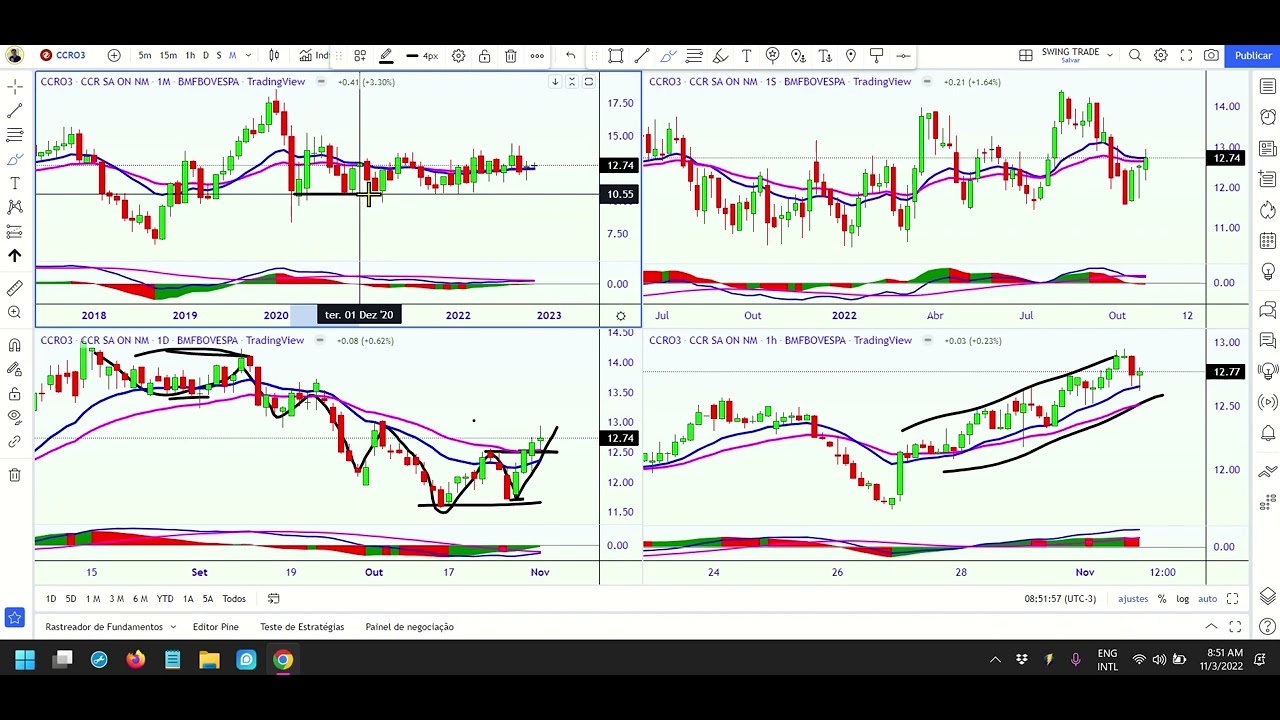
Task: Select the S weekly timeframe
Action: coord(219,55)
